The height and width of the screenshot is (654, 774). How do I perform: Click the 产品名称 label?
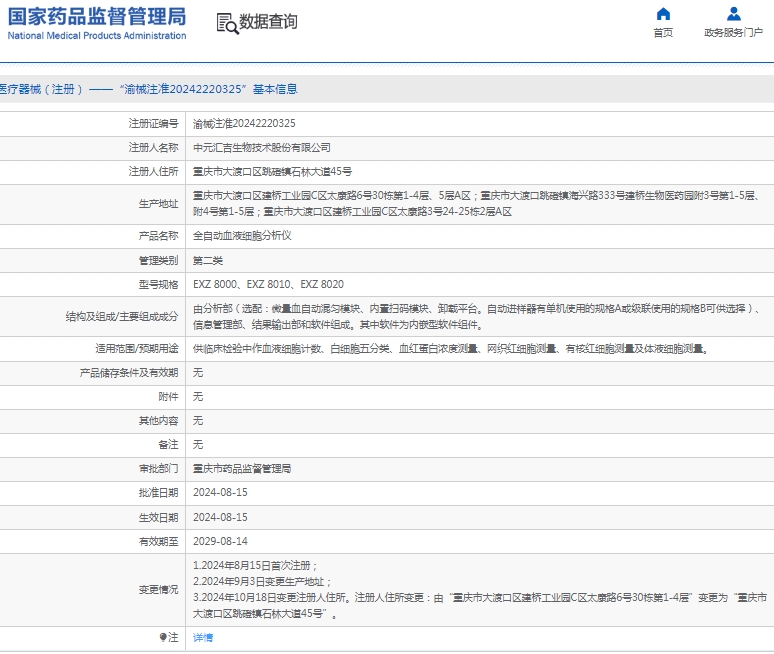click(158, 236)
